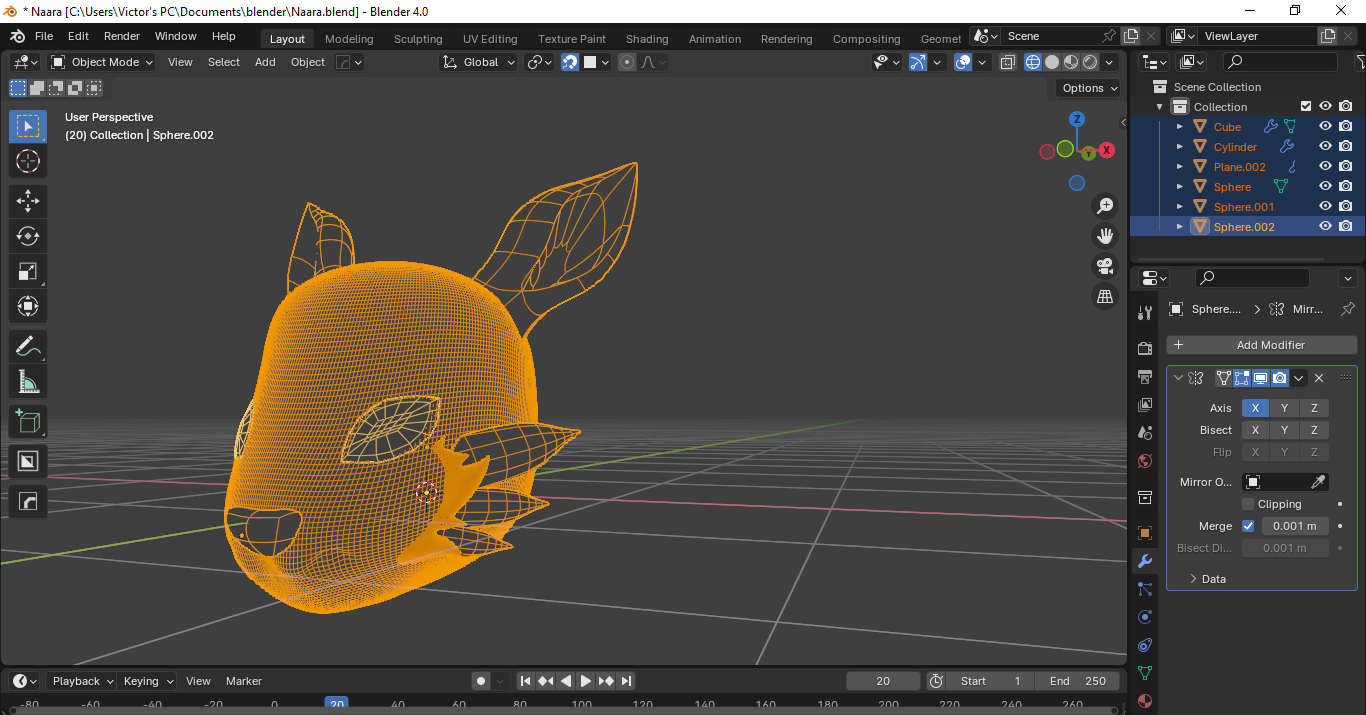This screenshot has width=1366, height=715.
Task: Enable the Clipping checkbox
Action: click(x=1248, y=504)
